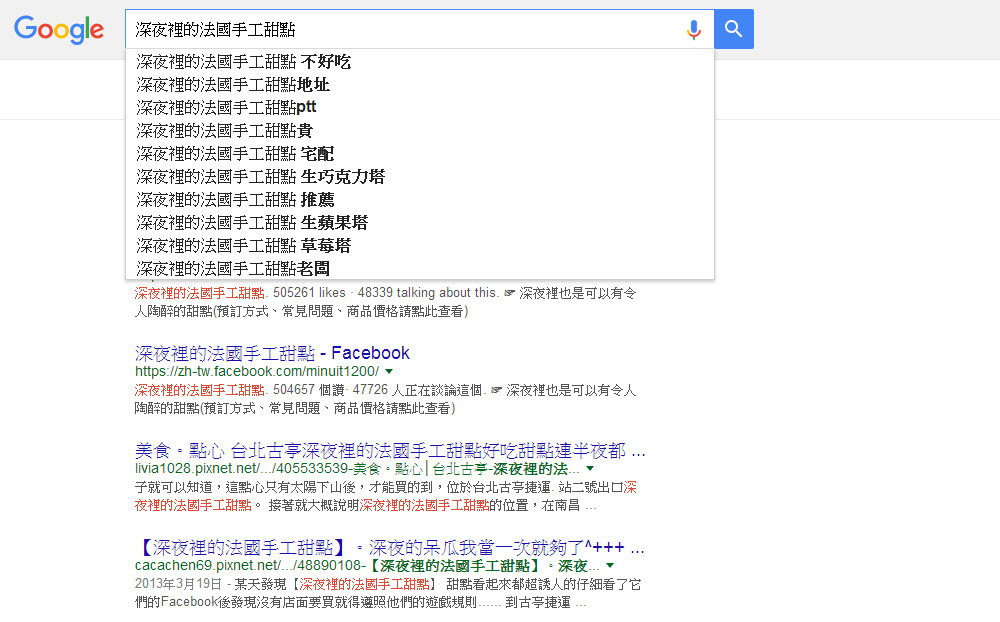Select suggestion ending with 老闆

(420, 268)
